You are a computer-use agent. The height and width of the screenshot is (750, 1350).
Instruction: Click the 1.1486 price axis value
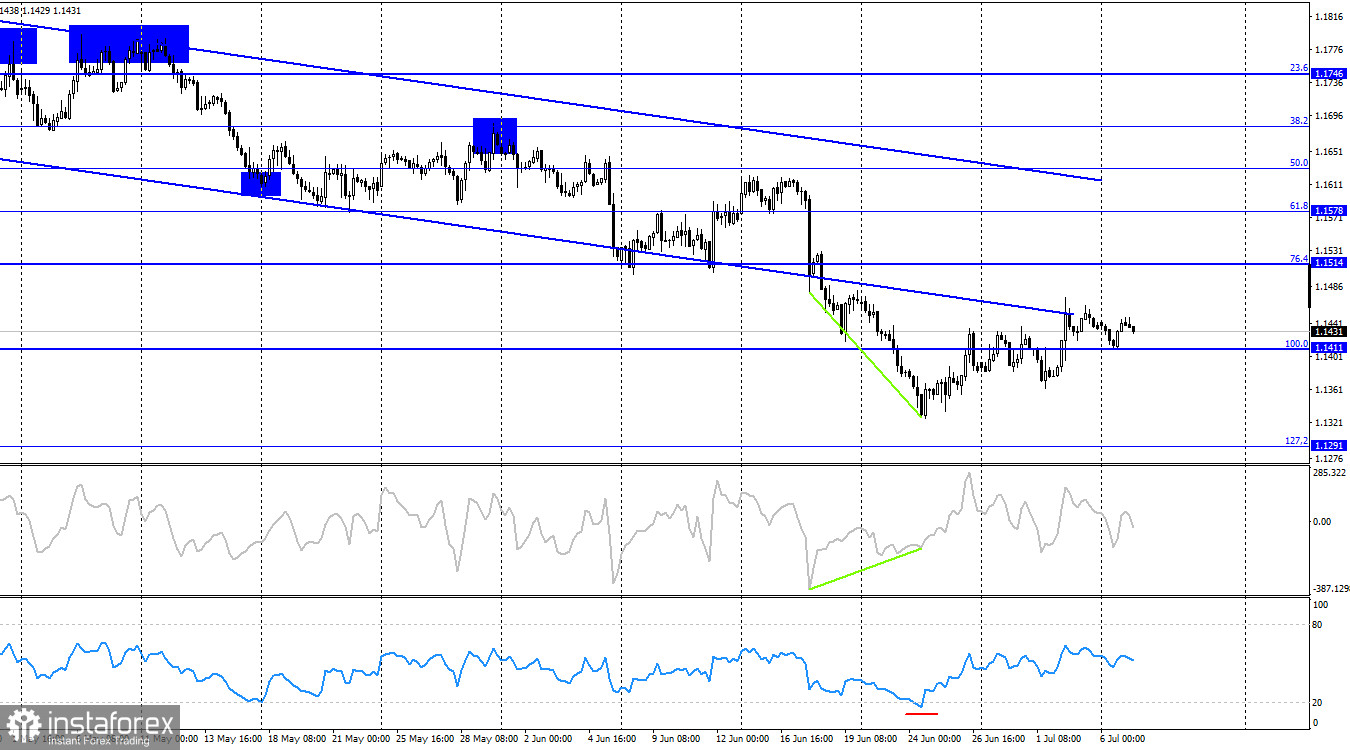[x=1331, y=287]
